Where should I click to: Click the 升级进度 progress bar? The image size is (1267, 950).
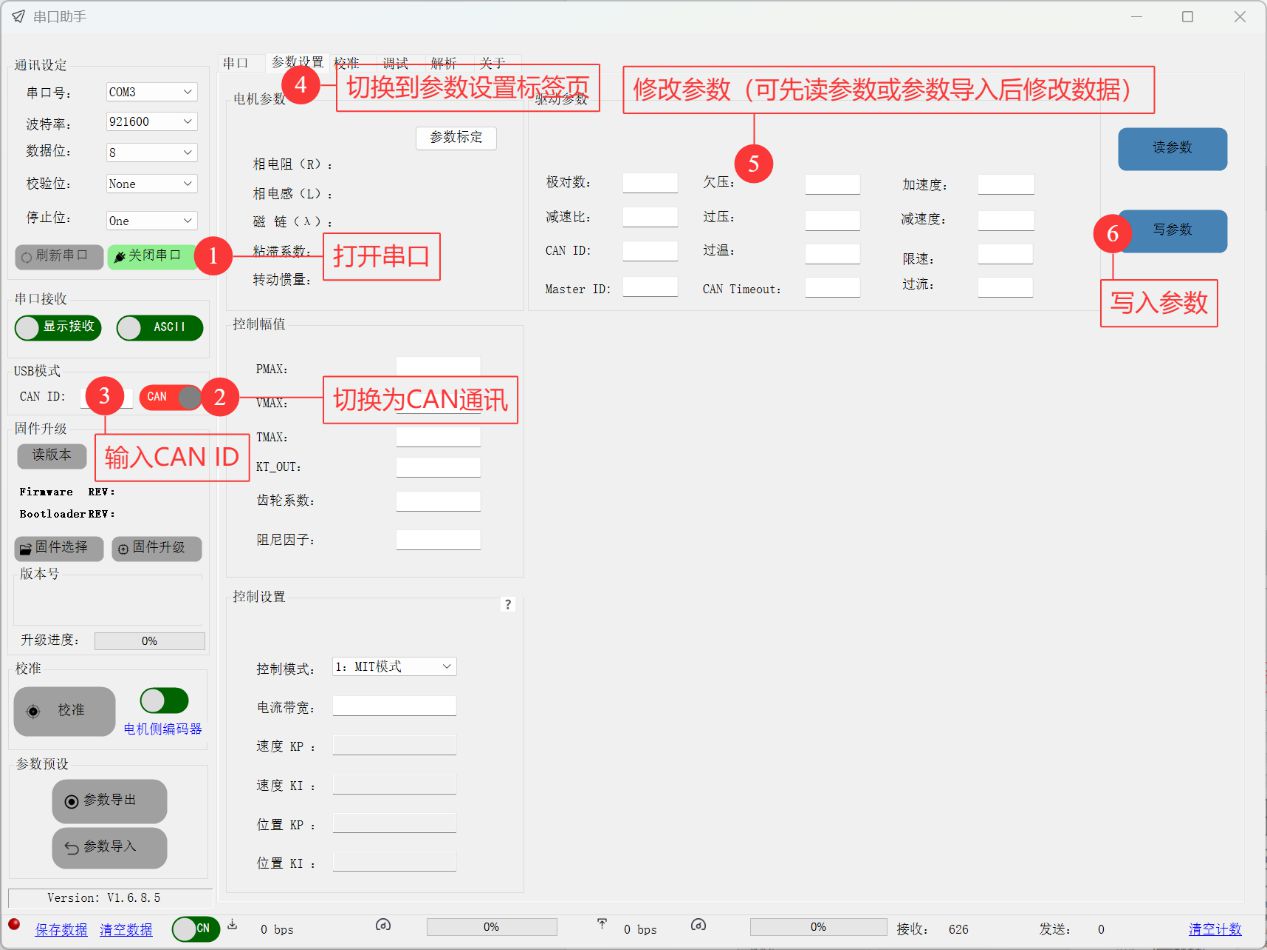pyautogui.click(x=149, y=641)
